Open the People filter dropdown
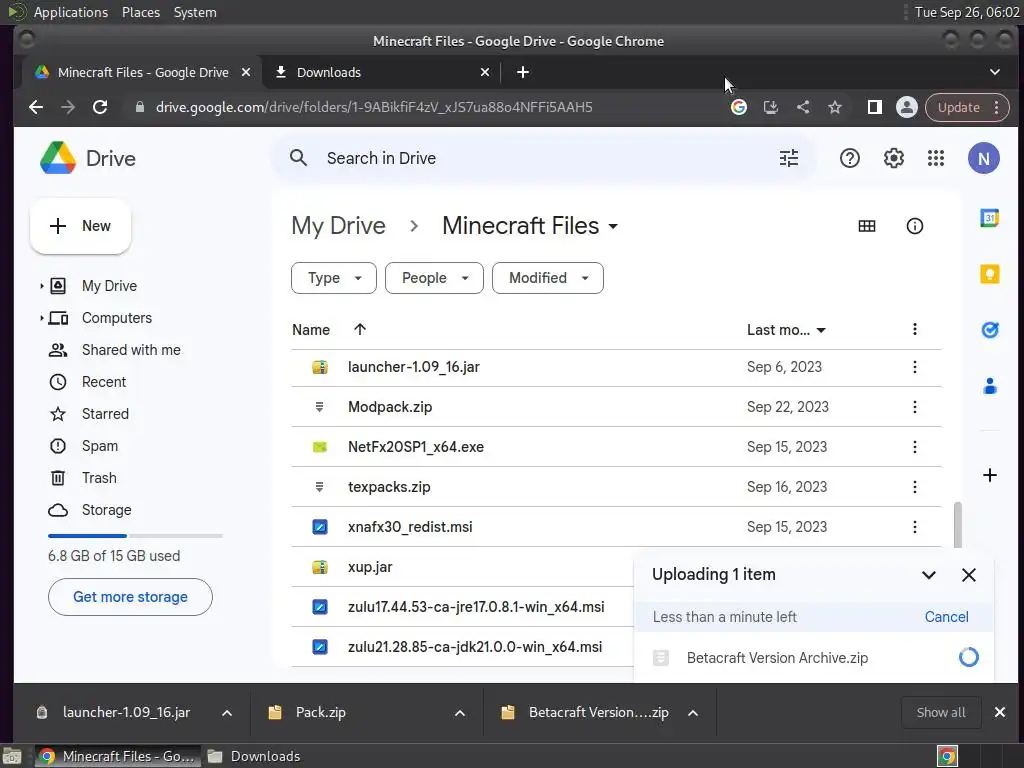The image size is (1024, 768). [x=434, y=278]
